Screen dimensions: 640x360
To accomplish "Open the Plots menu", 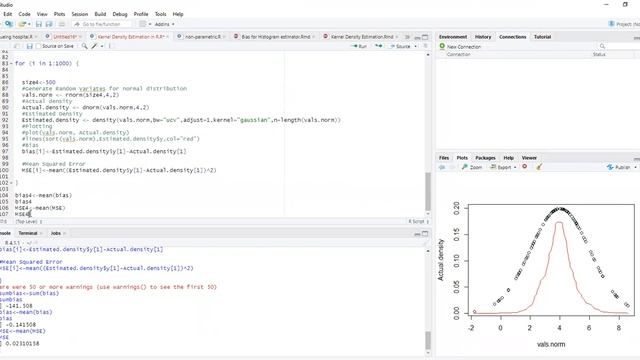I will [60, 14].
